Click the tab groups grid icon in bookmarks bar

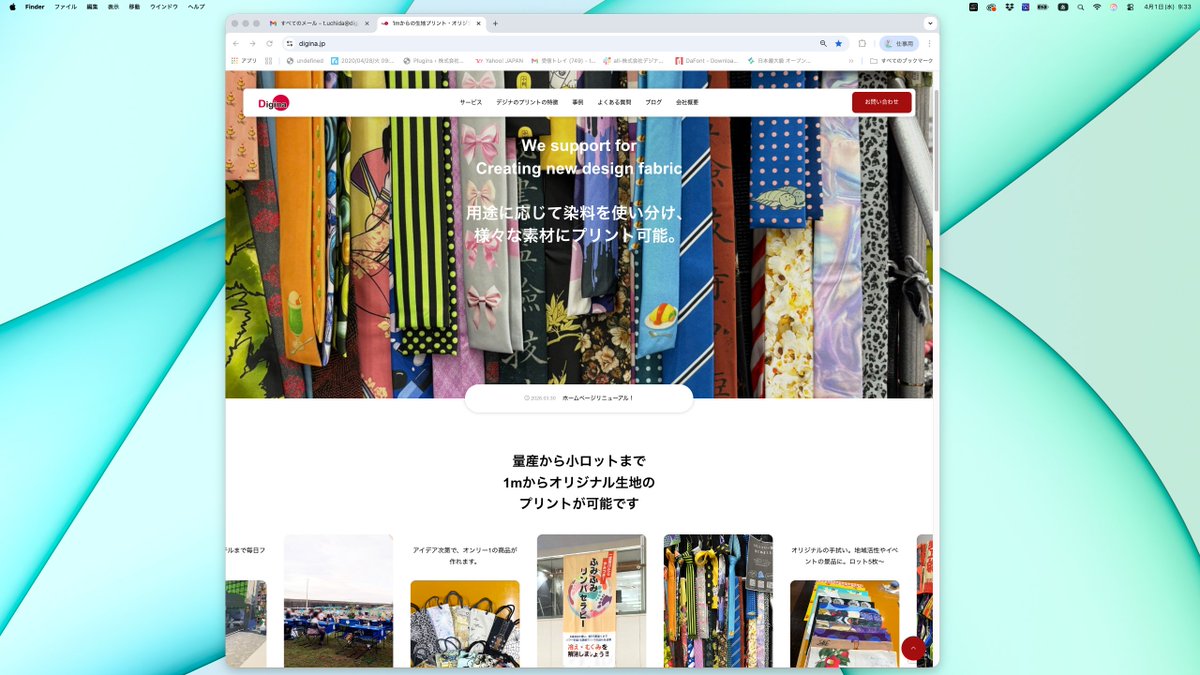tap(268, 60)
